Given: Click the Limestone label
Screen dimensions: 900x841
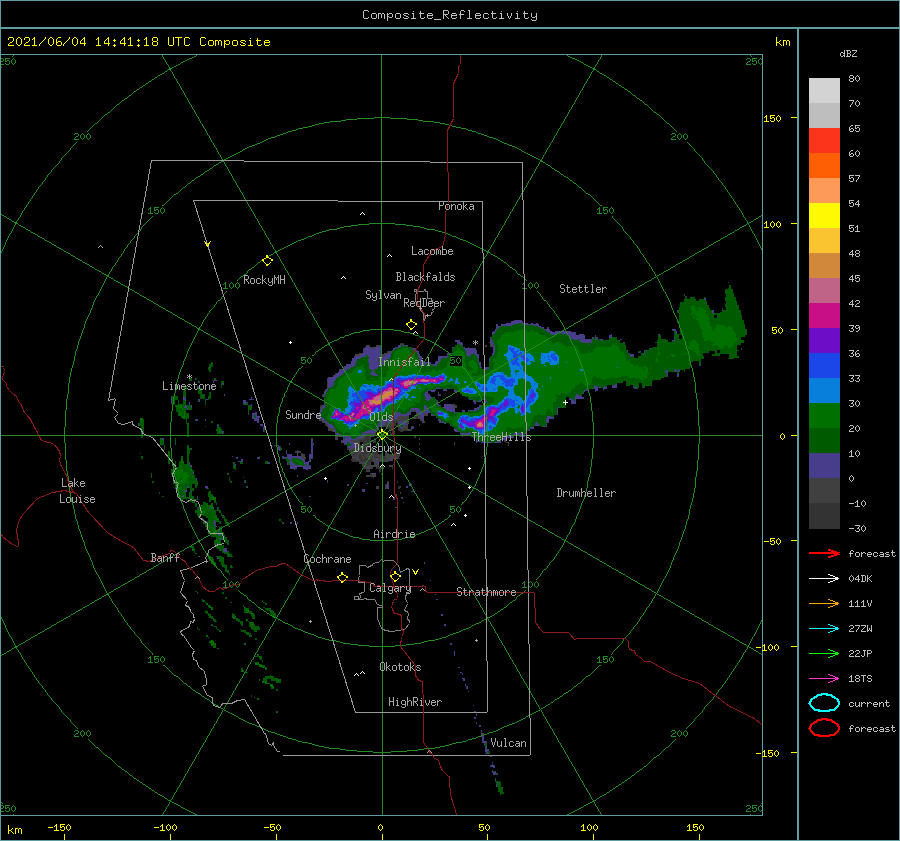Looking at the screenshot, I should tap(189, 386).
